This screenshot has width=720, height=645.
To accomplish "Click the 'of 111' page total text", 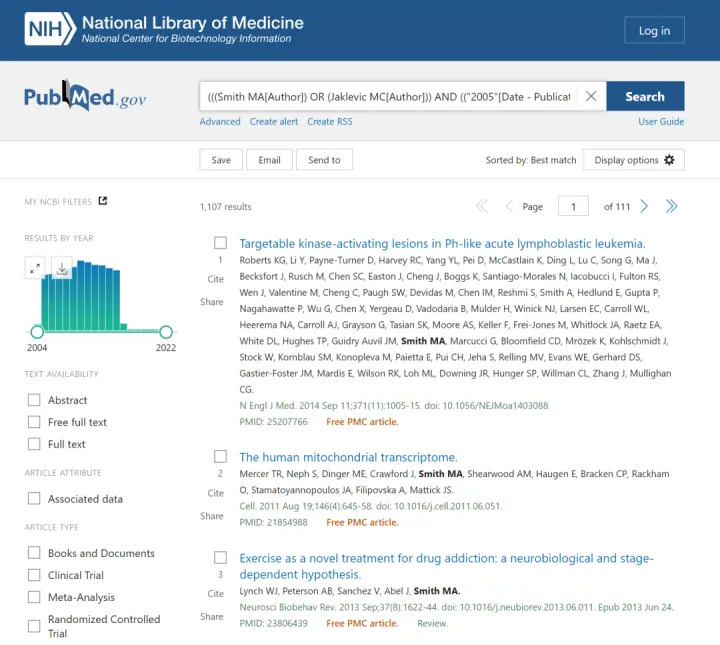I will [x=617, y=207].
